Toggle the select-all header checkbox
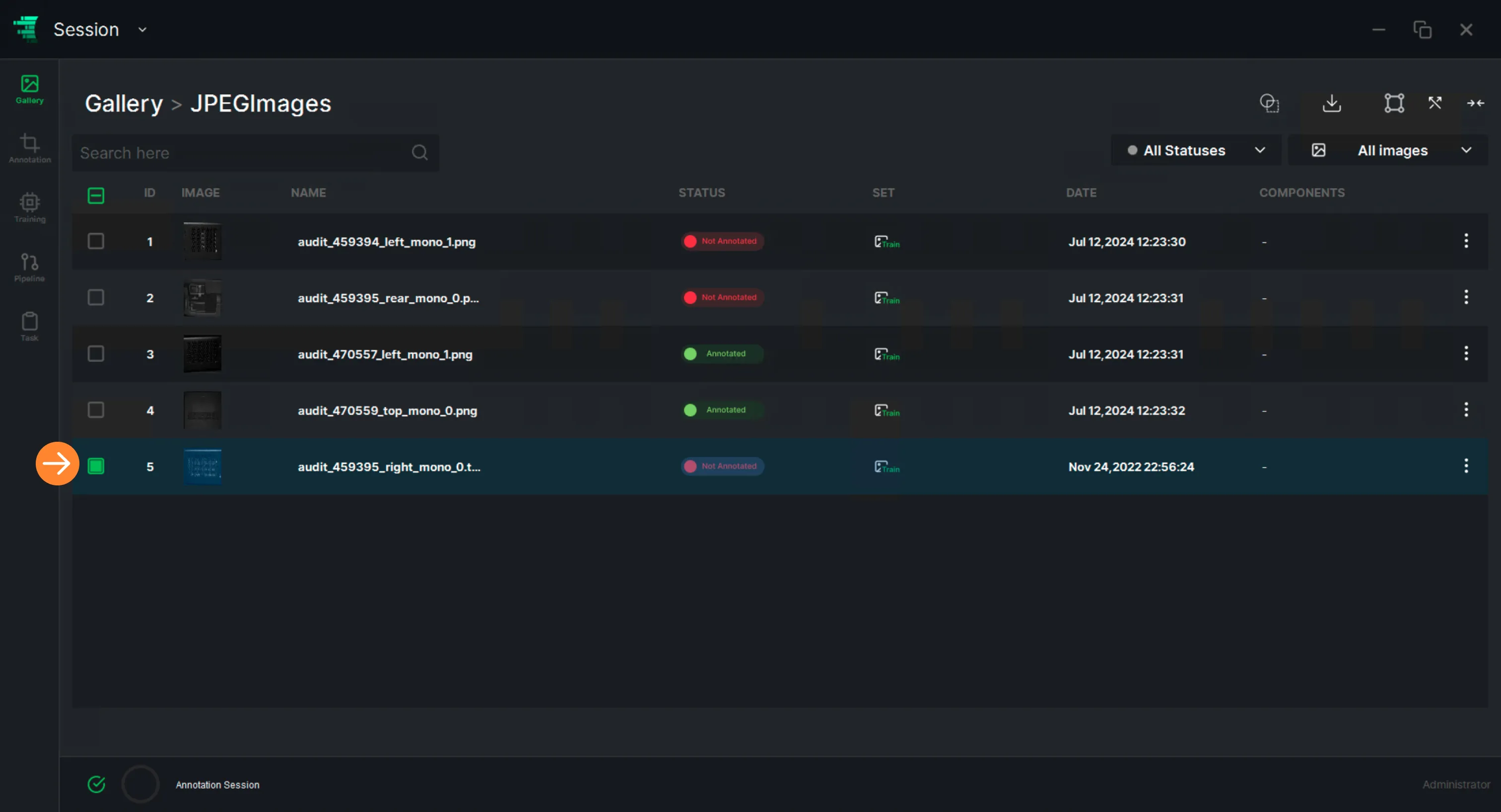The image size is (1501, 812). (96, 196)
